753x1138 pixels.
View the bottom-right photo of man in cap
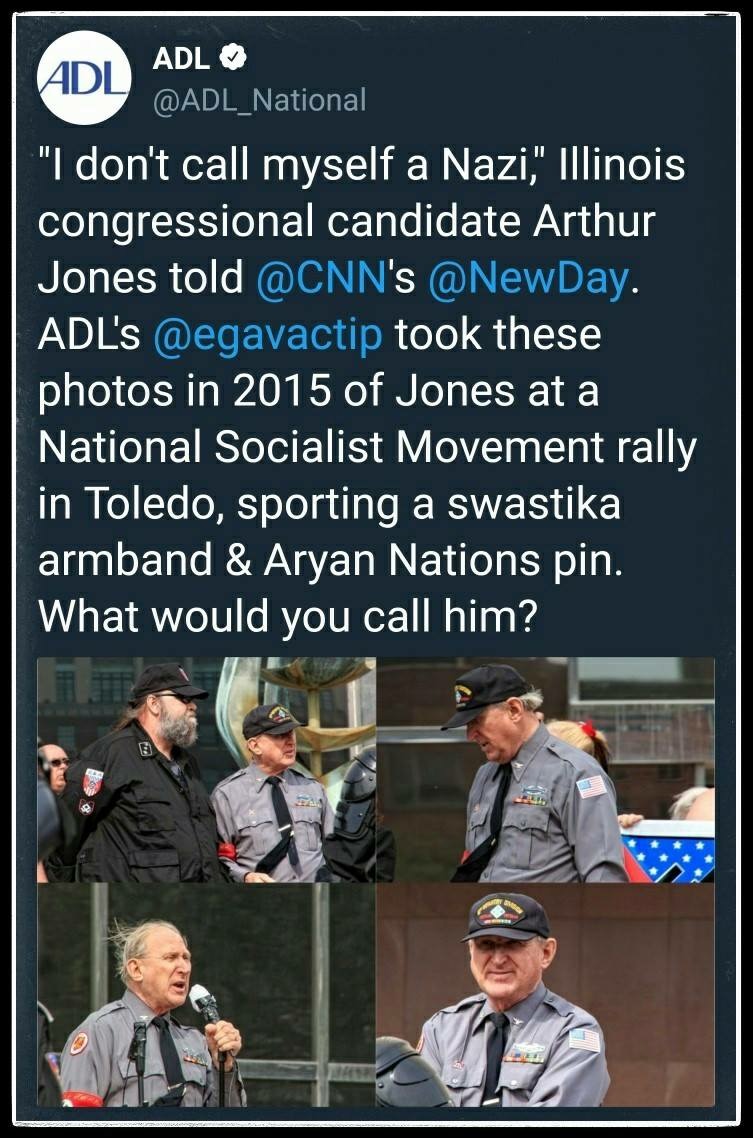pyautogui.click(x=546, y=995)
